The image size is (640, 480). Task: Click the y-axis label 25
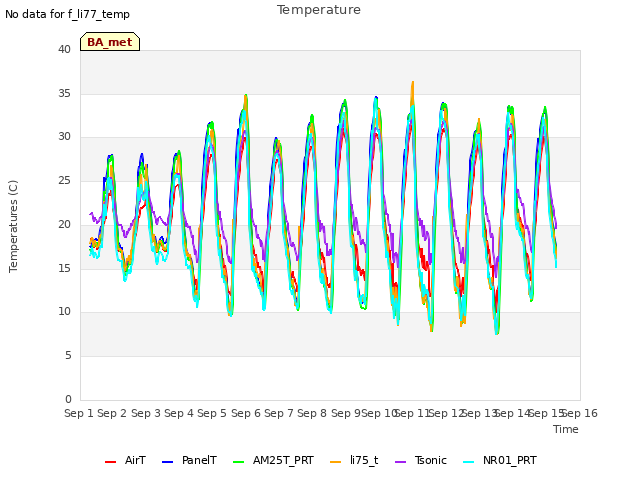click(x=64, y=180)
